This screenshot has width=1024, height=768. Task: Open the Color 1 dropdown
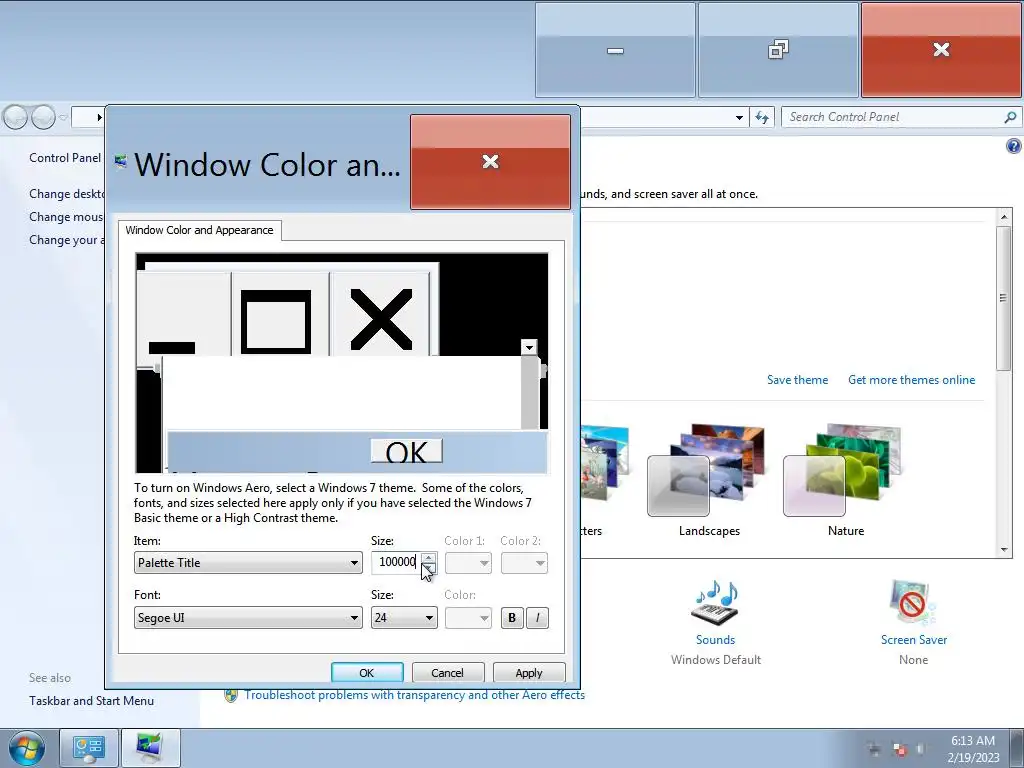468,563
